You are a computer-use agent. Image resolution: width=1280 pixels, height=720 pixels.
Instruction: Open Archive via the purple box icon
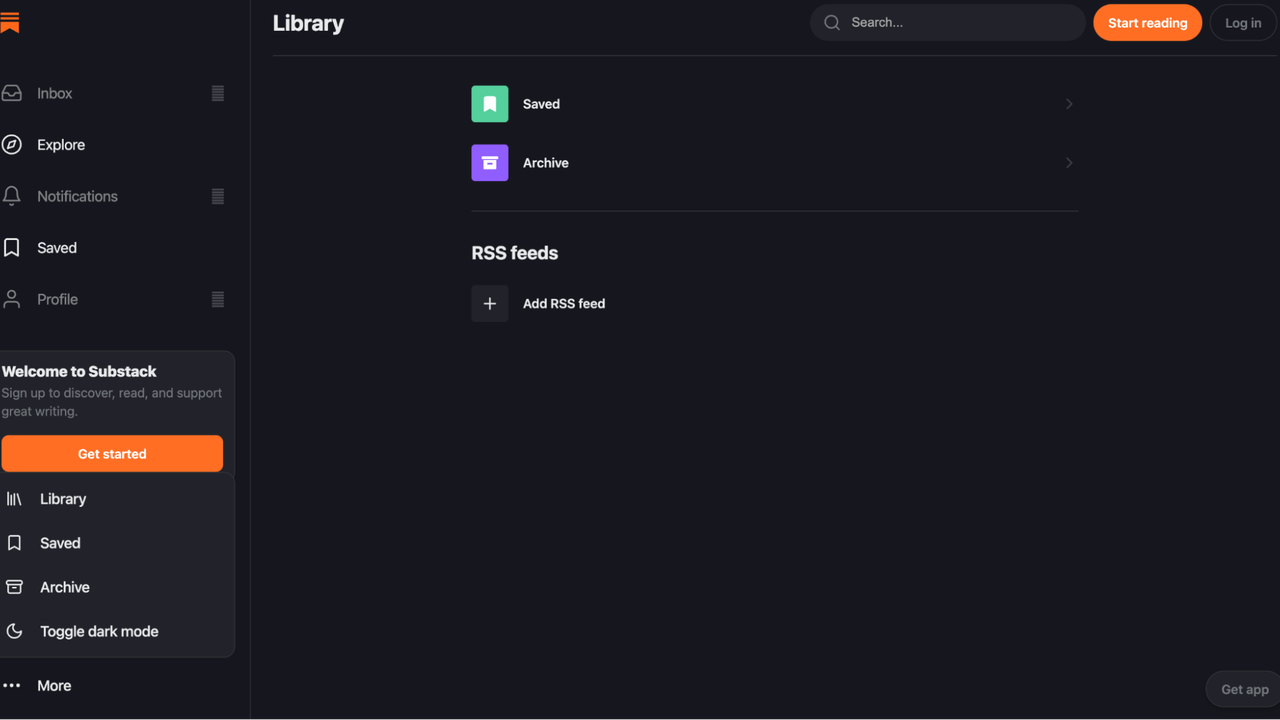(489, 162)
